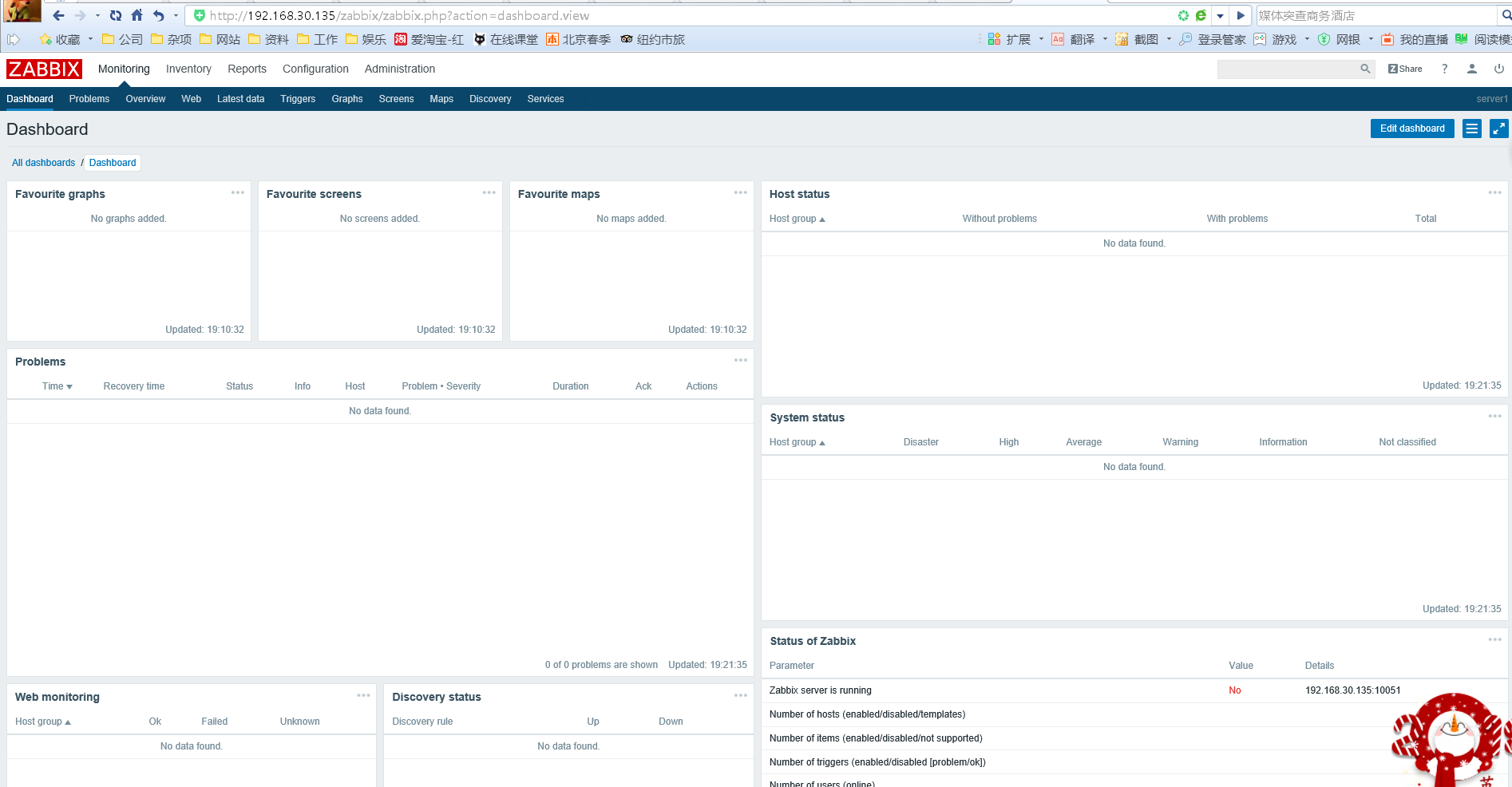Viewport: 1512px width, 787px height.
Task: Click the browser back arrow
Action: coord(58,15)
